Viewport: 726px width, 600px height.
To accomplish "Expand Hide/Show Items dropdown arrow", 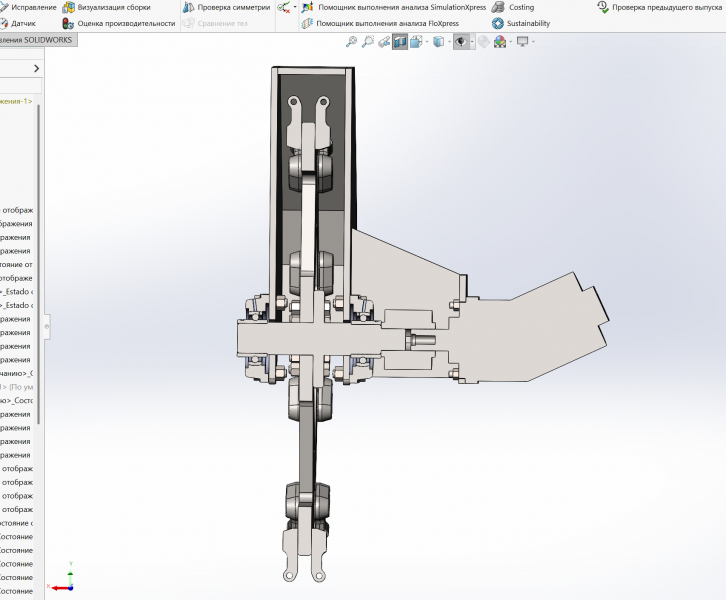I will pyautogui.click(x=472, y=42).
